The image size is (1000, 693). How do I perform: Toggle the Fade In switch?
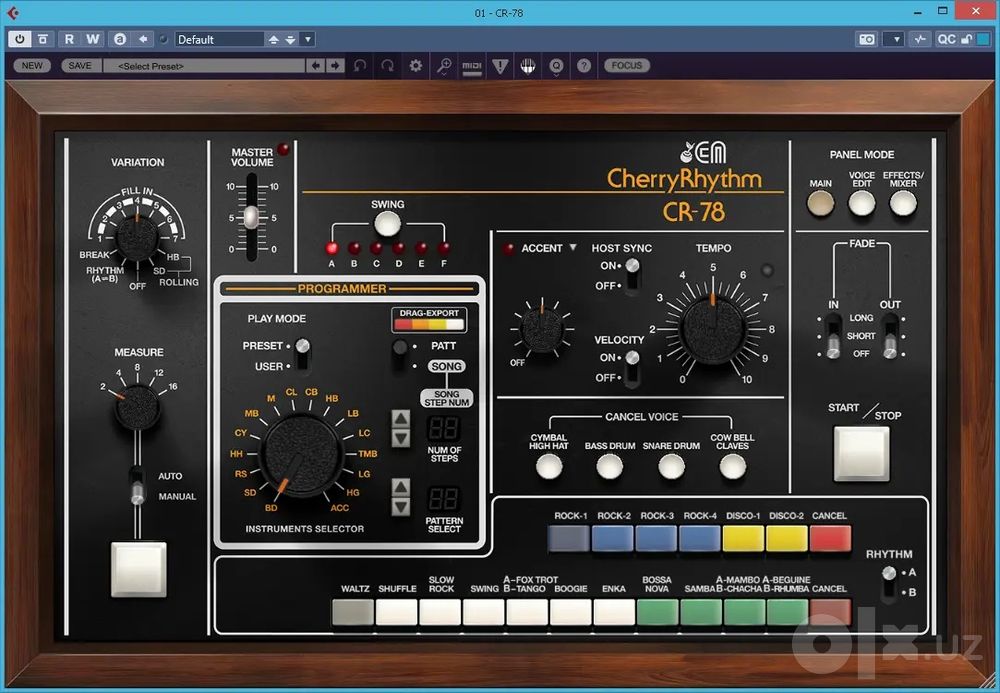point(833,336)
